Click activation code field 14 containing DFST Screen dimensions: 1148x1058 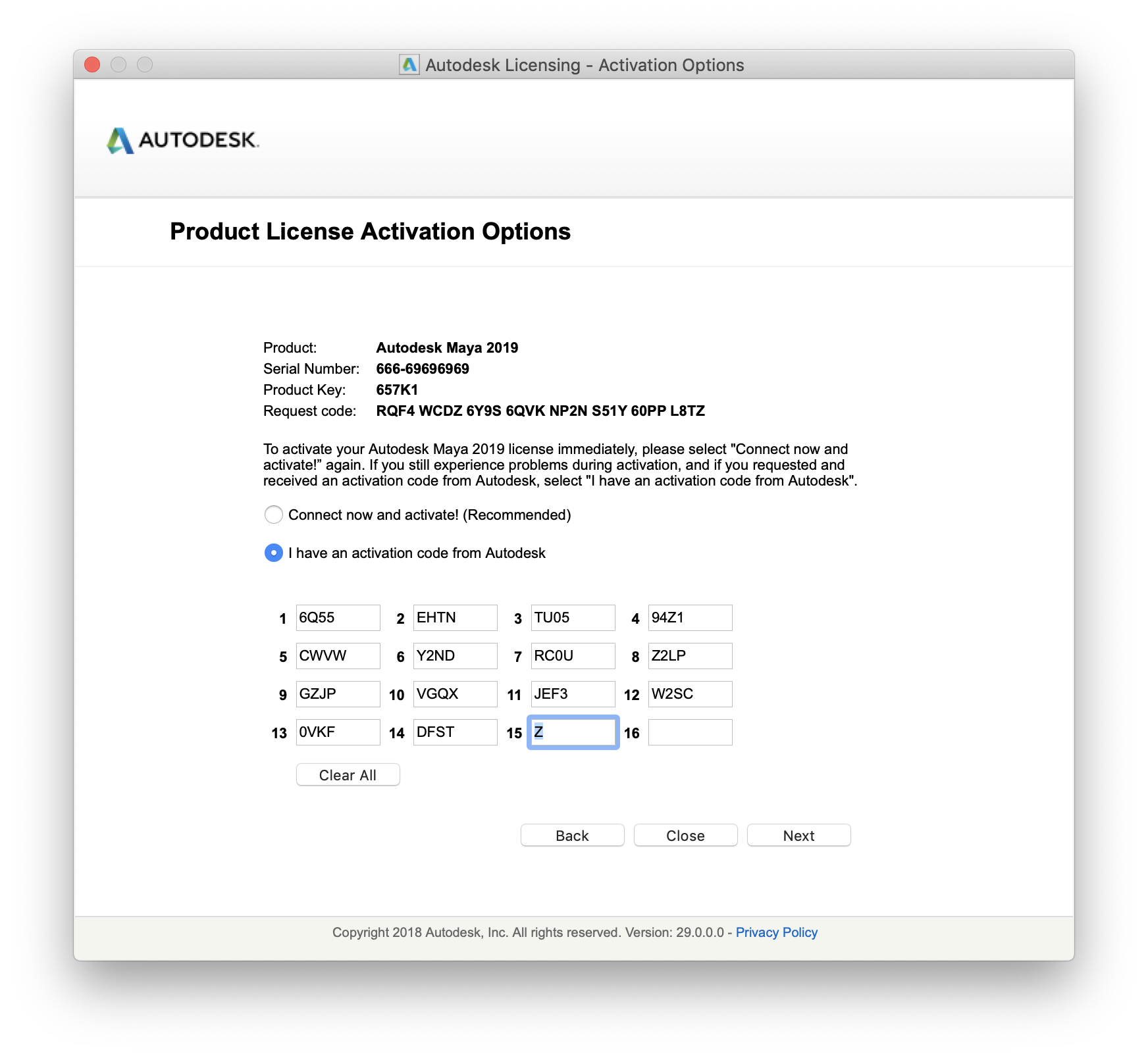(x=455, y=732)
